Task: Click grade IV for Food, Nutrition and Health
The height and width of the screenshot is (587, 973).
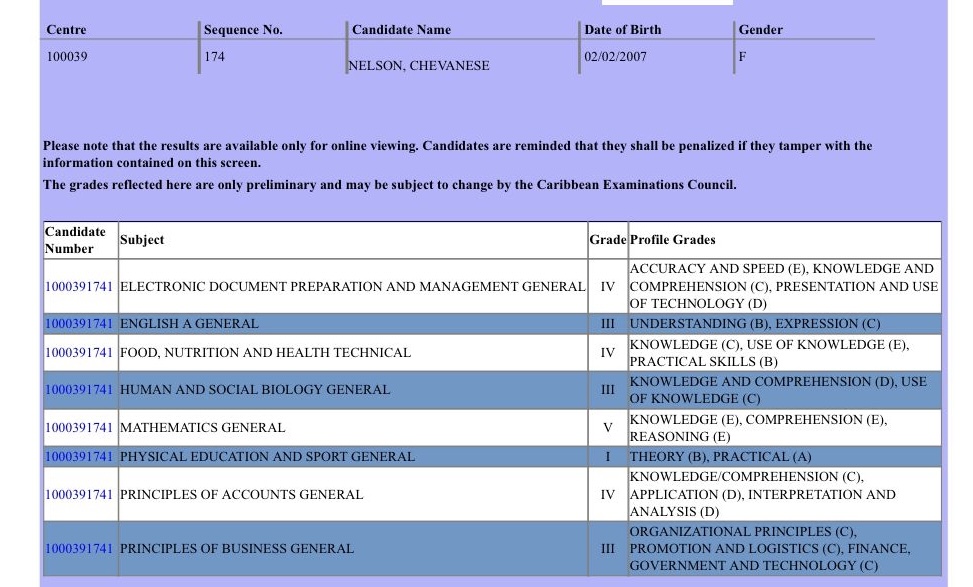Action: click(608, 352)
